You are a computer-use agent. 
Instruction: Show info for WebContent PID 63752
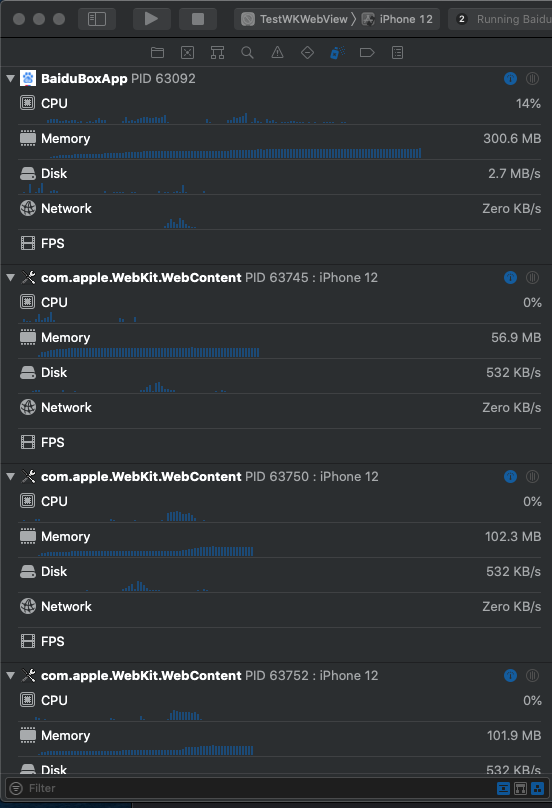coord(510,676)
